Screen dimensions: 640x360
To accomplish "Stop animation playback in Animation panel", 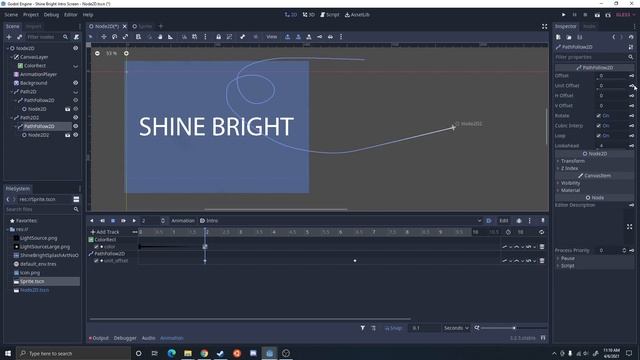I will (x=113, y=220).
